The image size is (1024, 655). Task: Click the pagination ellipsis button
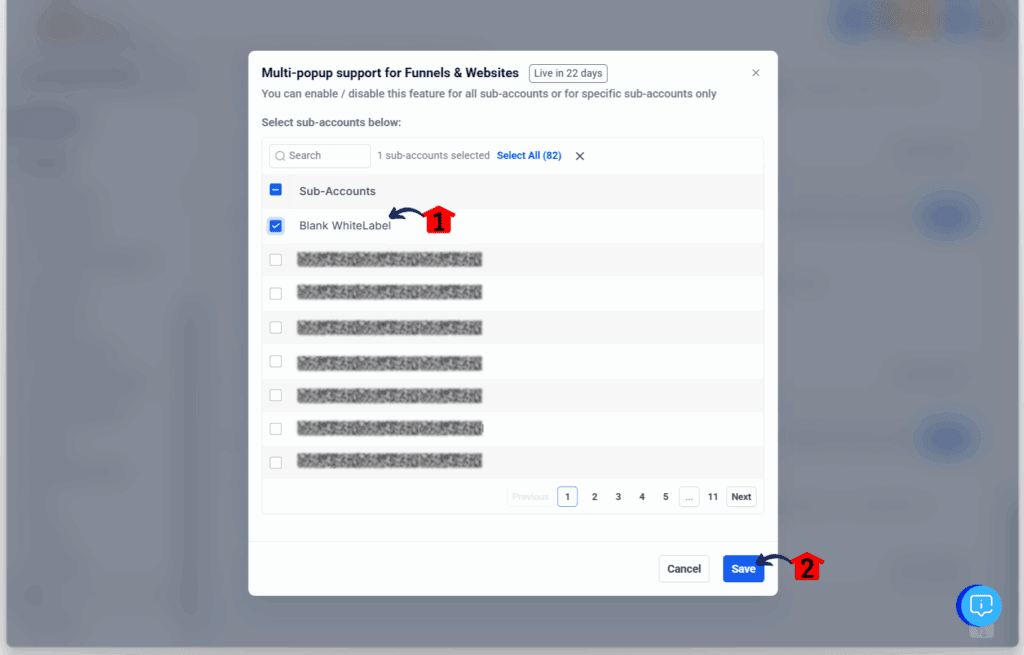pyautogui.click(x=689, y=497)
